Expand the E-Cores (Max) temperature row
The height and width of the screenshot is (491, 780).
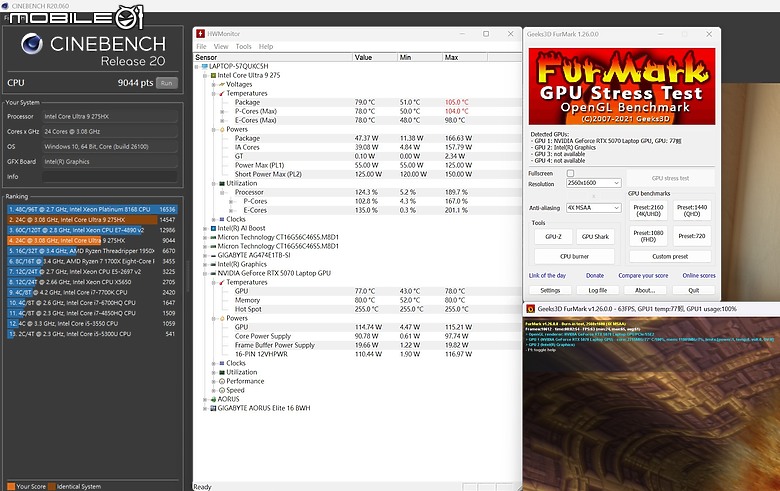click(x=222, y=120)
